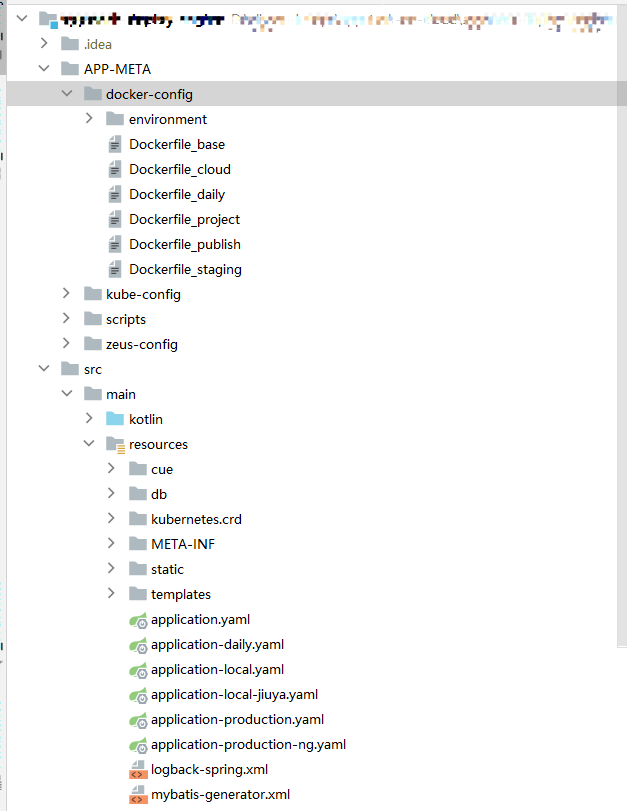Expand the kubernetes.crd folder

(x=111, y=518)
